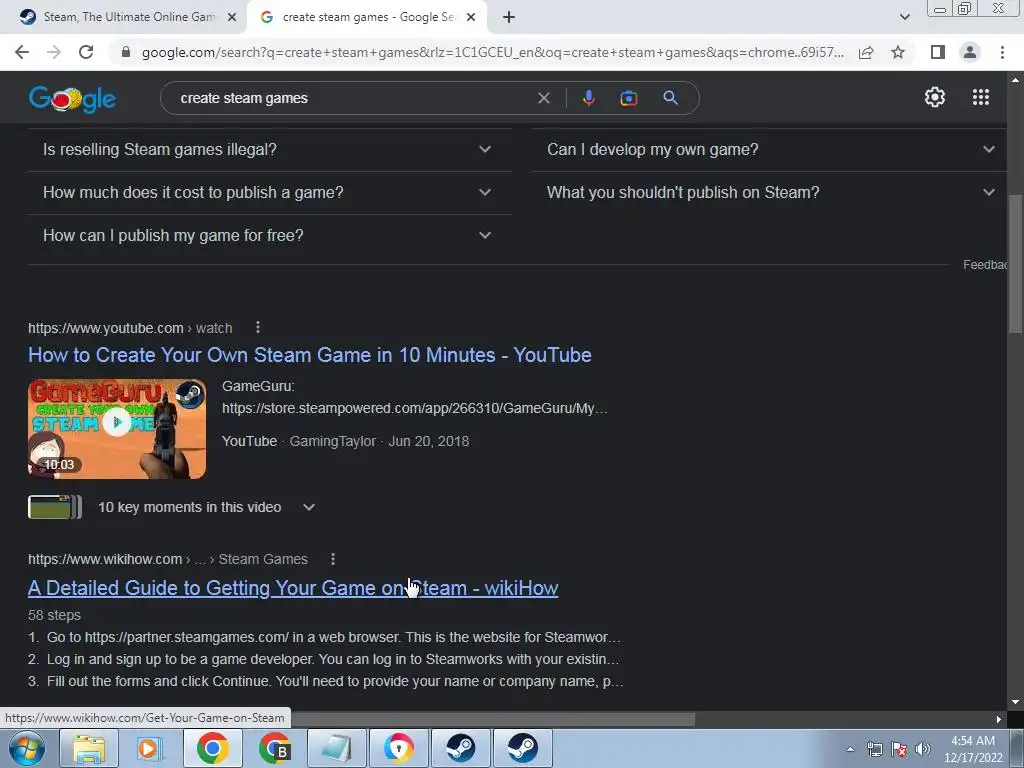The image size is (1024, 768).
Task: Open the second Steam taskbar icon
Action: click(522, 748)
